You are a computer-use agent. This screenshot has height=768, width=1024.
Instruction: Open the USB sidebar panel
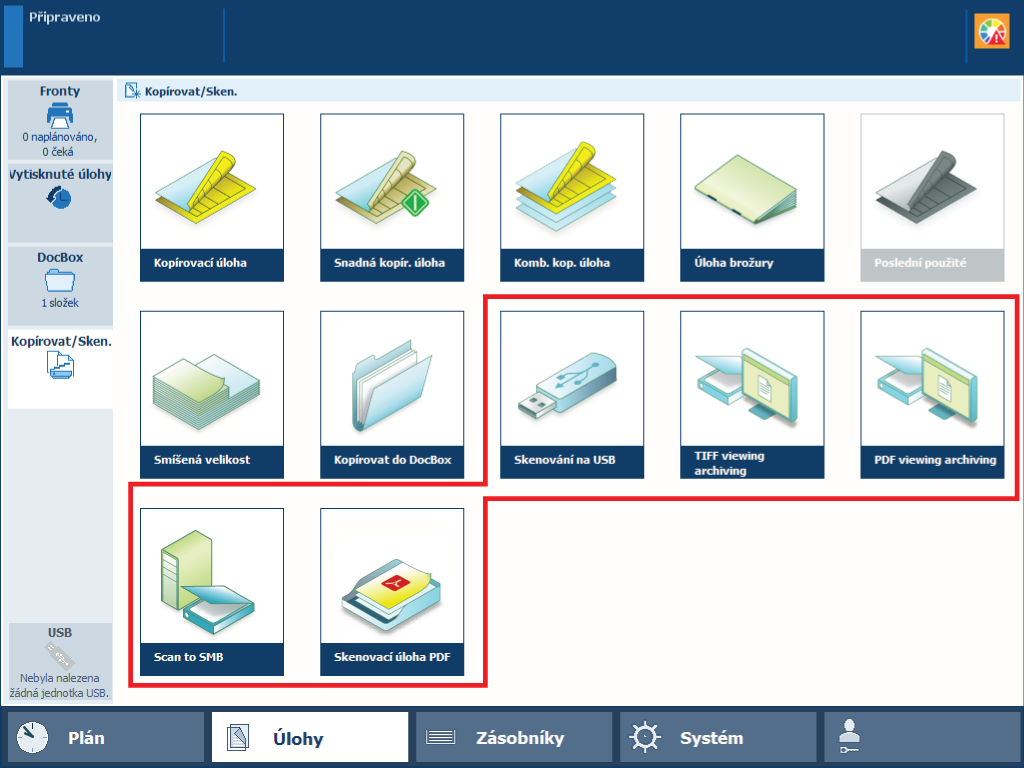click(60, 663)
